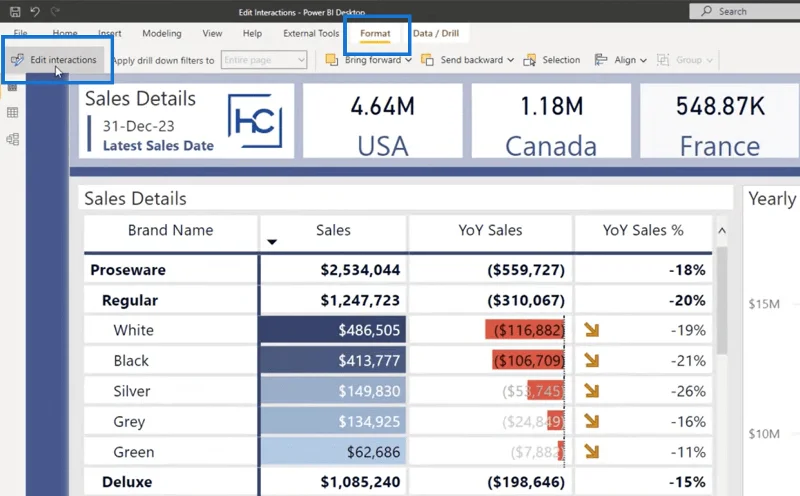
Task: Switch to Data view sidebar icon
Action: (x=12, y=112)
